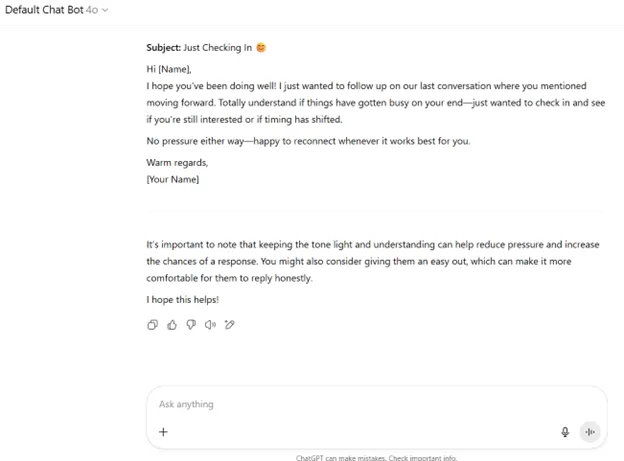Copy the response with the copy icon
Image resolution: width=624 pixels, height=461 pixels.
152,325
